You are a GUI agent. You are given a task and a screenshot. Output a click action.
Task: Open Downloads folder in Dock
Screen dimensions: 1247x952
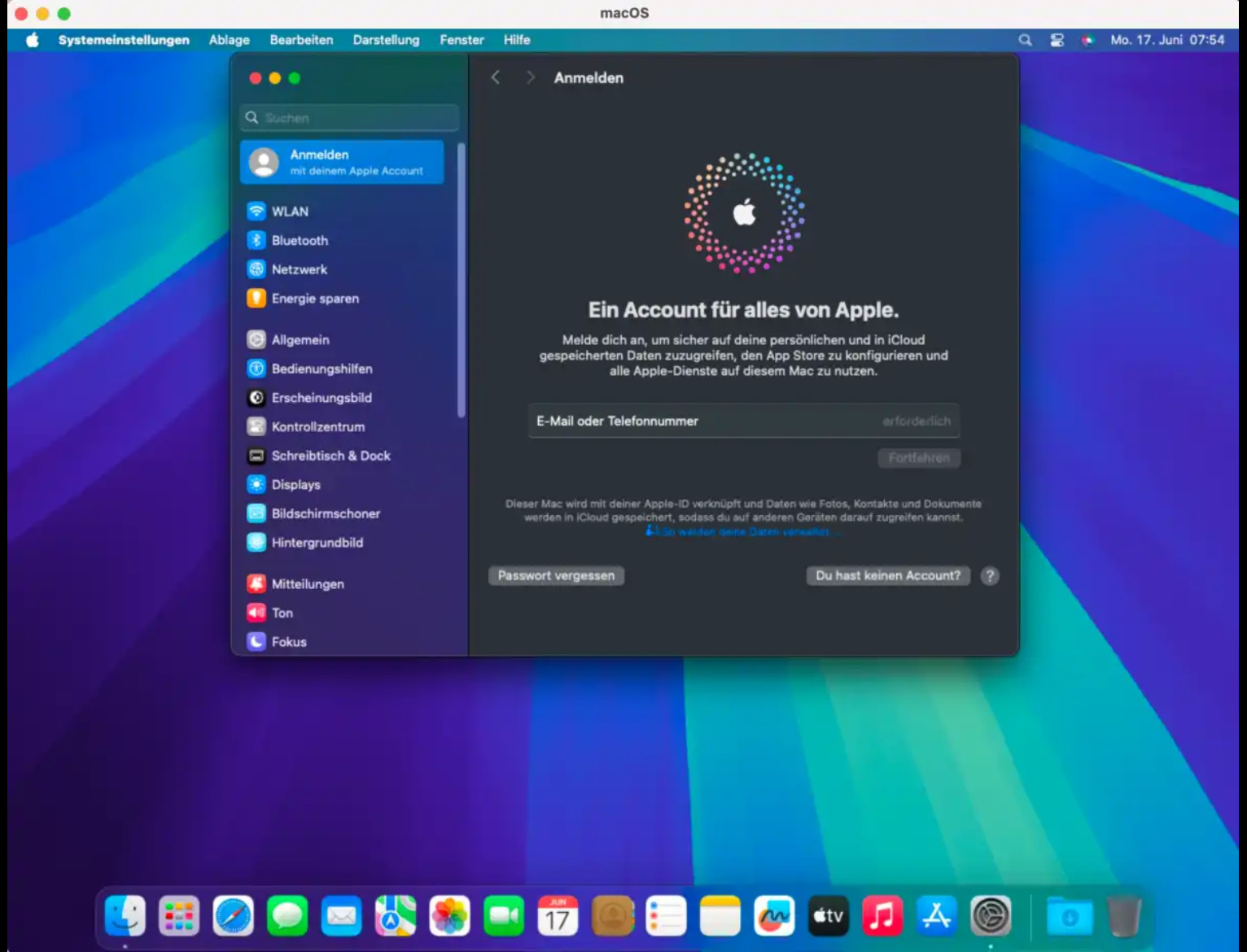[1070, 916]
